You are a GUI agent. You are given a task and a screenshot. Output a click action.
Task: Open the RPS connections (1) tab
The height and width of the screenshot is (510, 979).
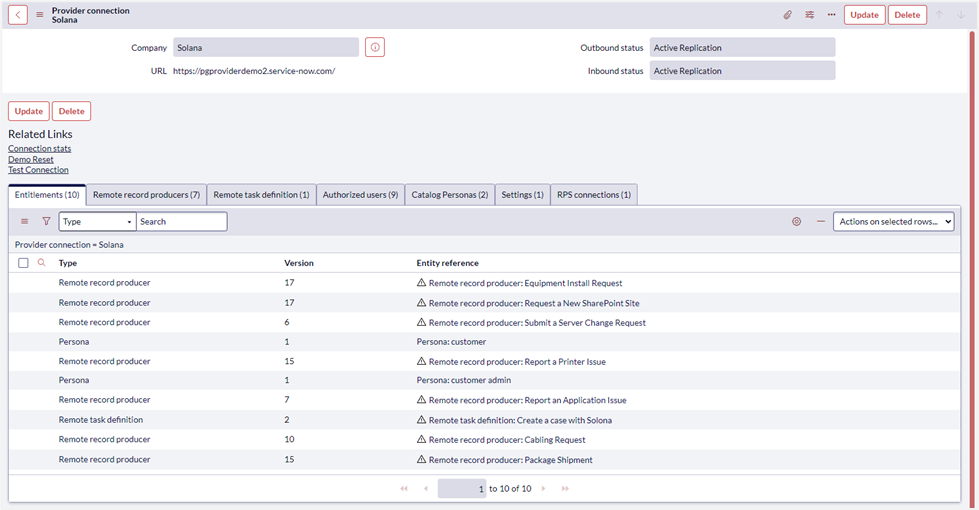coord(594,195)
